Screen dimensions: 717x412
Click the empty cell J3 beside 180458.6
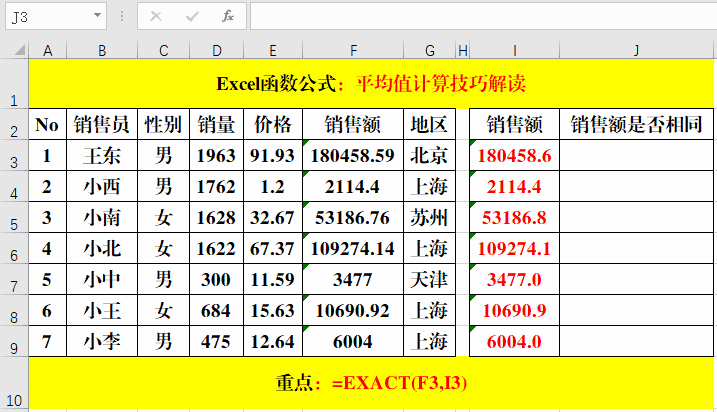(637, 155)
